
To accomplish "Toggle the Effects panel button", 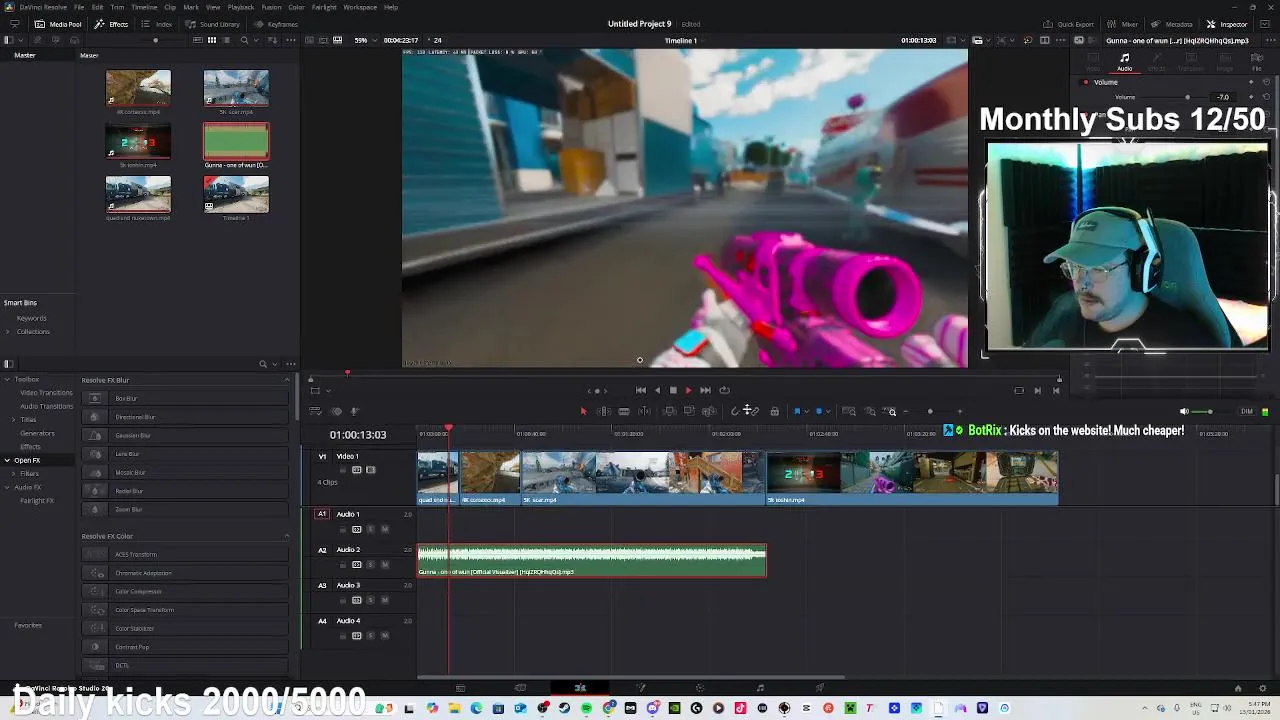I will pos(112,24).
